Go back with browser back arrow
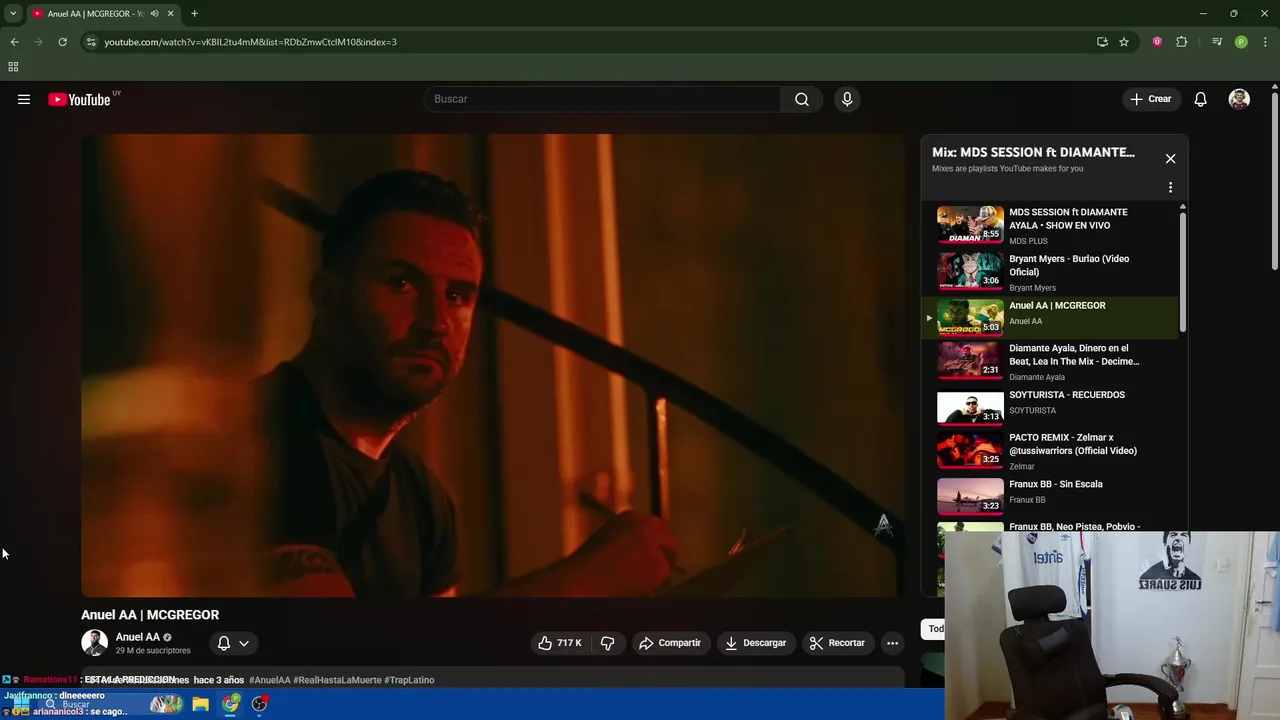The image size is (1280, 720). point(14,42)
